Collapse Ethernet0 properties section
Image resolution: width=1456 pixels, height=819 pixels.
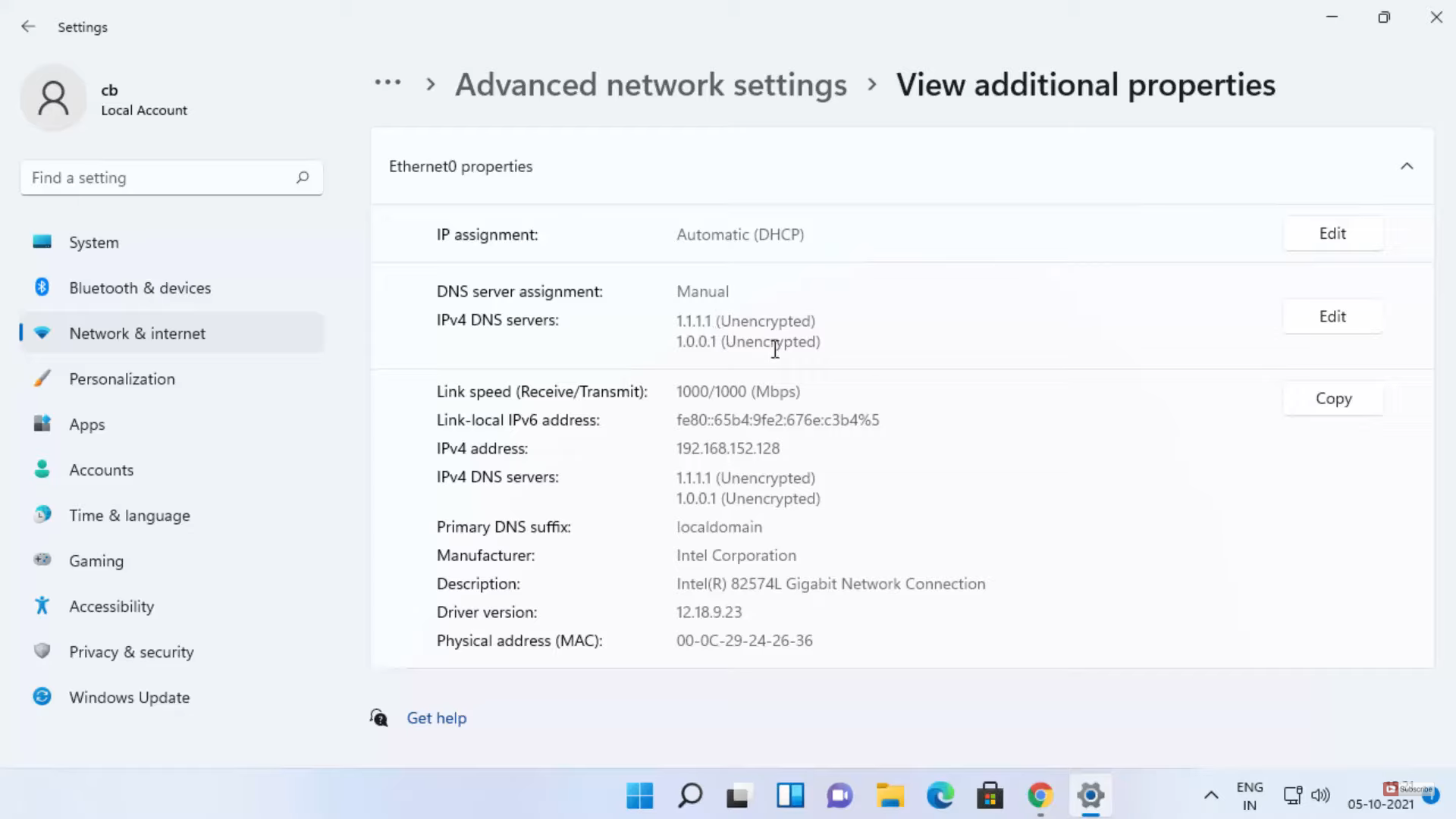[x=1407, y=166]
